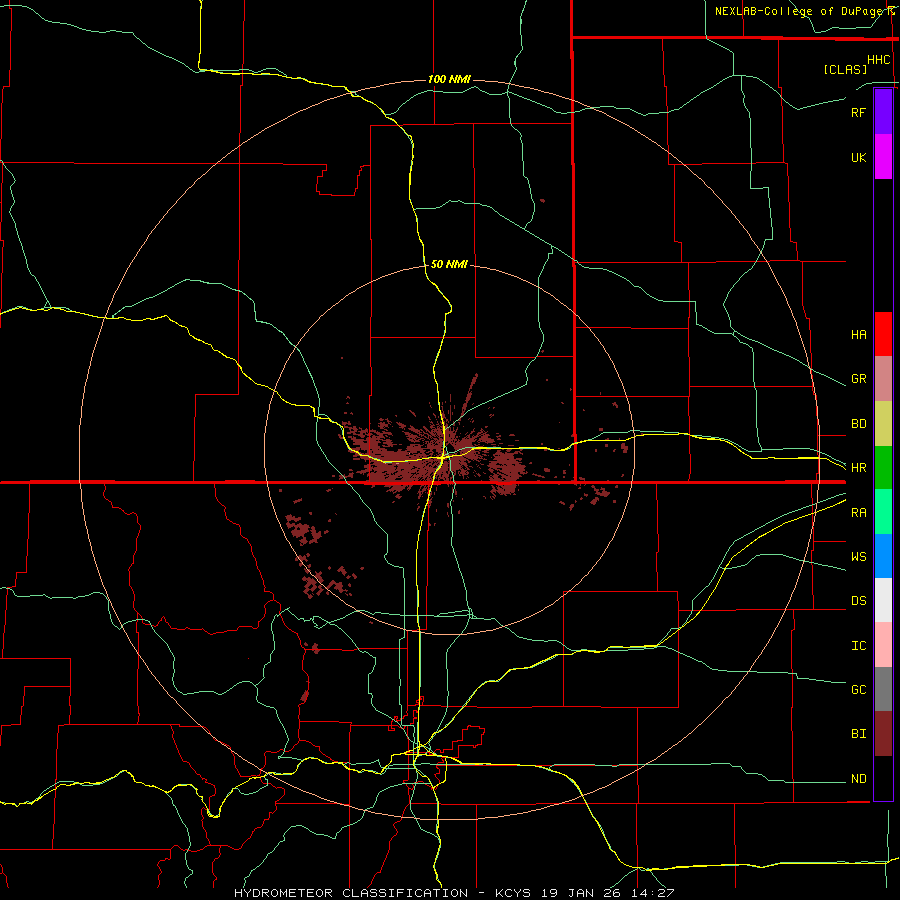Click the Hydrometeor Classification KCYS title caption
Viewport: 900px width, 900px height.
454,893
